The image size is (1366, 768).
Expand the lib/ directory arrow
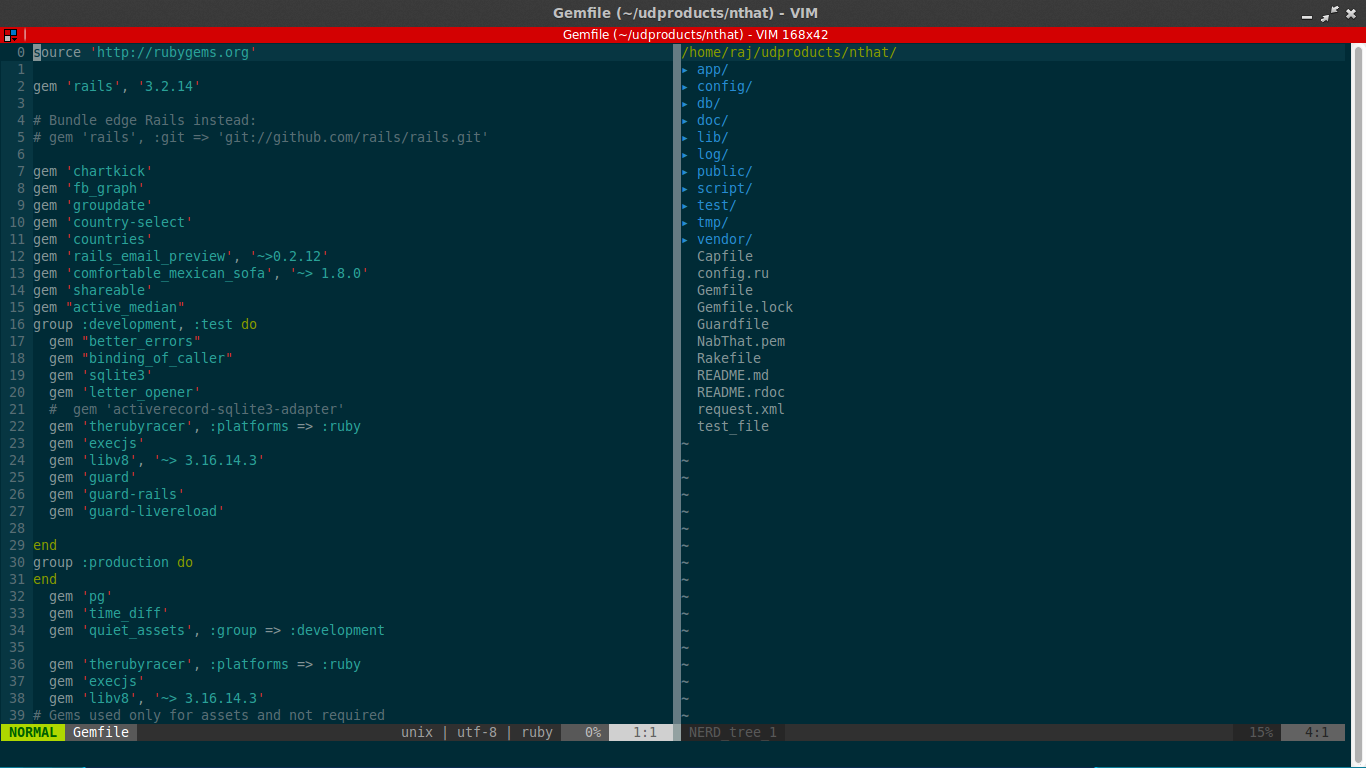point(685,137)
